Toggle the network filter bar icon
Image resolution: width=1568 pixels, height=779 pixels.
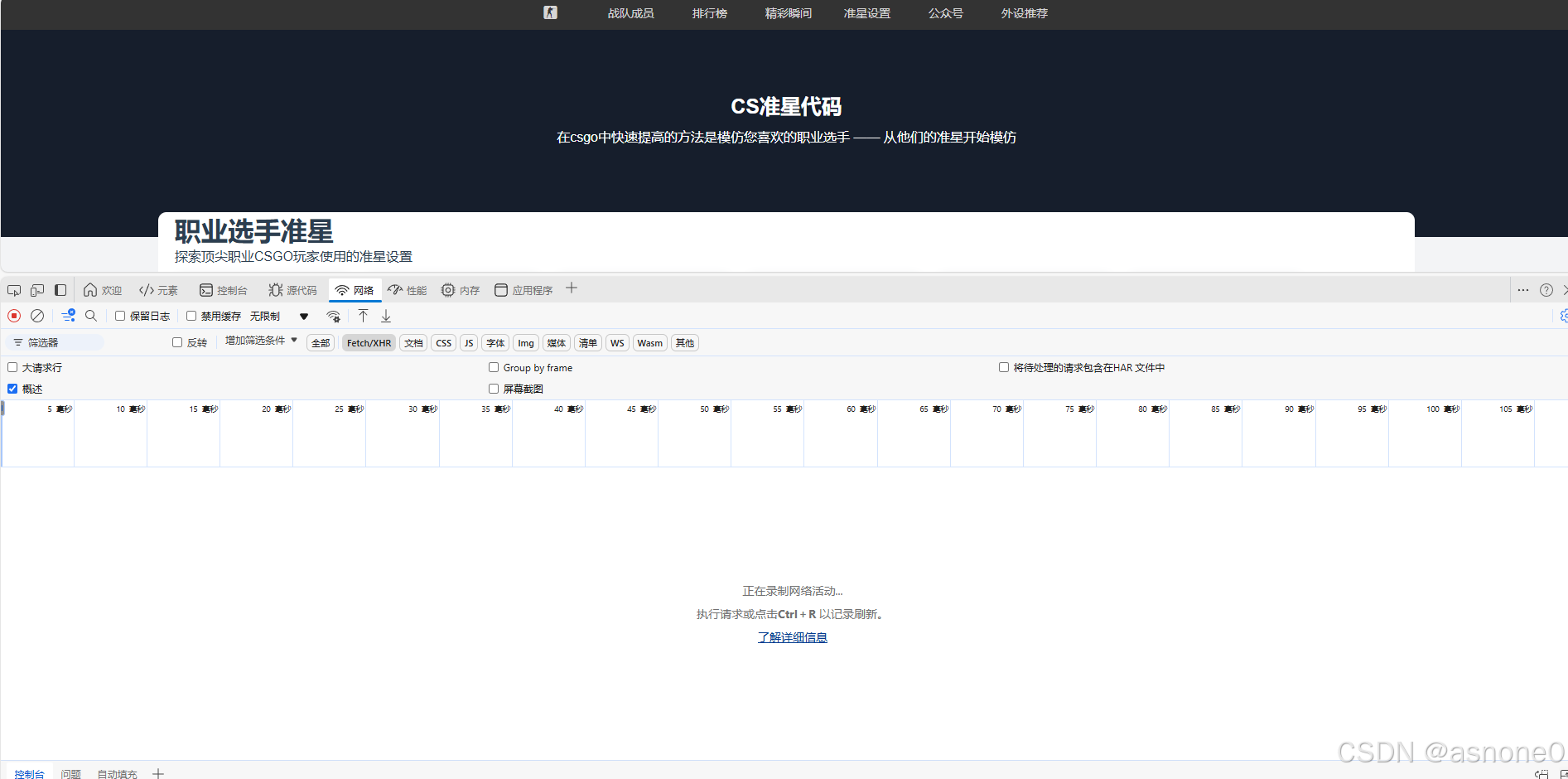coord(68,316)
